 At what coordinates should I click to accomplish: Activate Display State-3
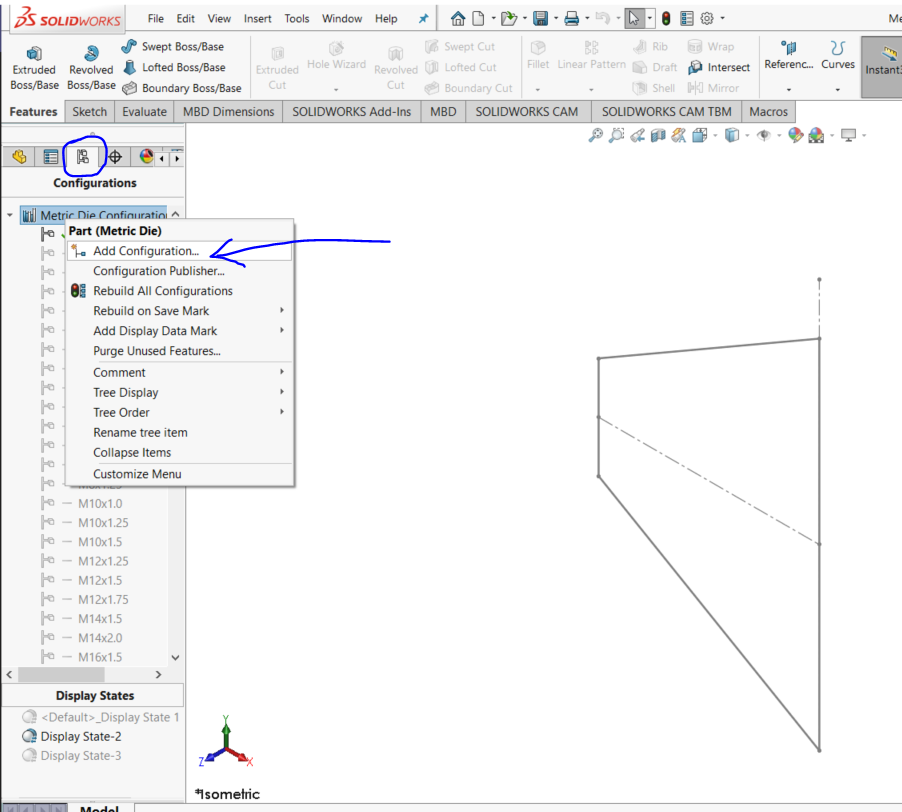click(72, 756)
